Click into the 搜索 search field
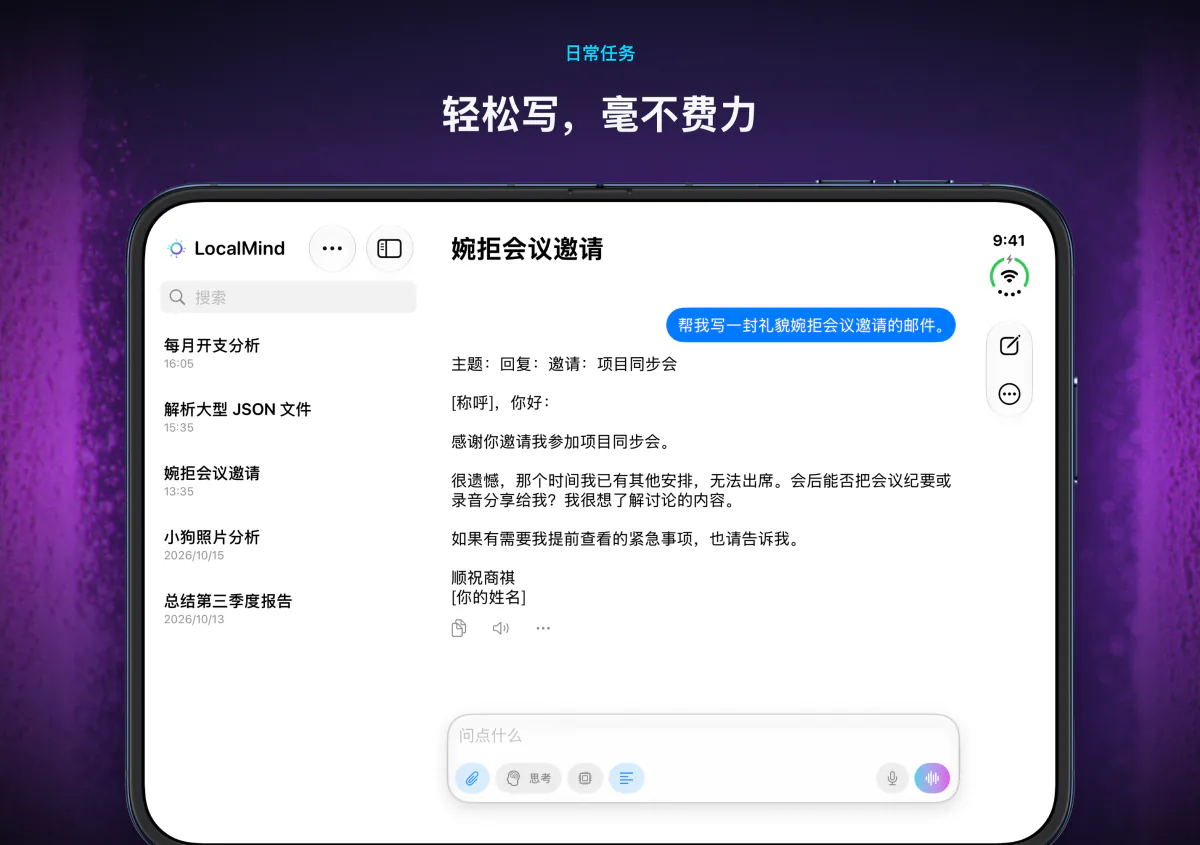The image size is (1200, 845). coord(288,297)
